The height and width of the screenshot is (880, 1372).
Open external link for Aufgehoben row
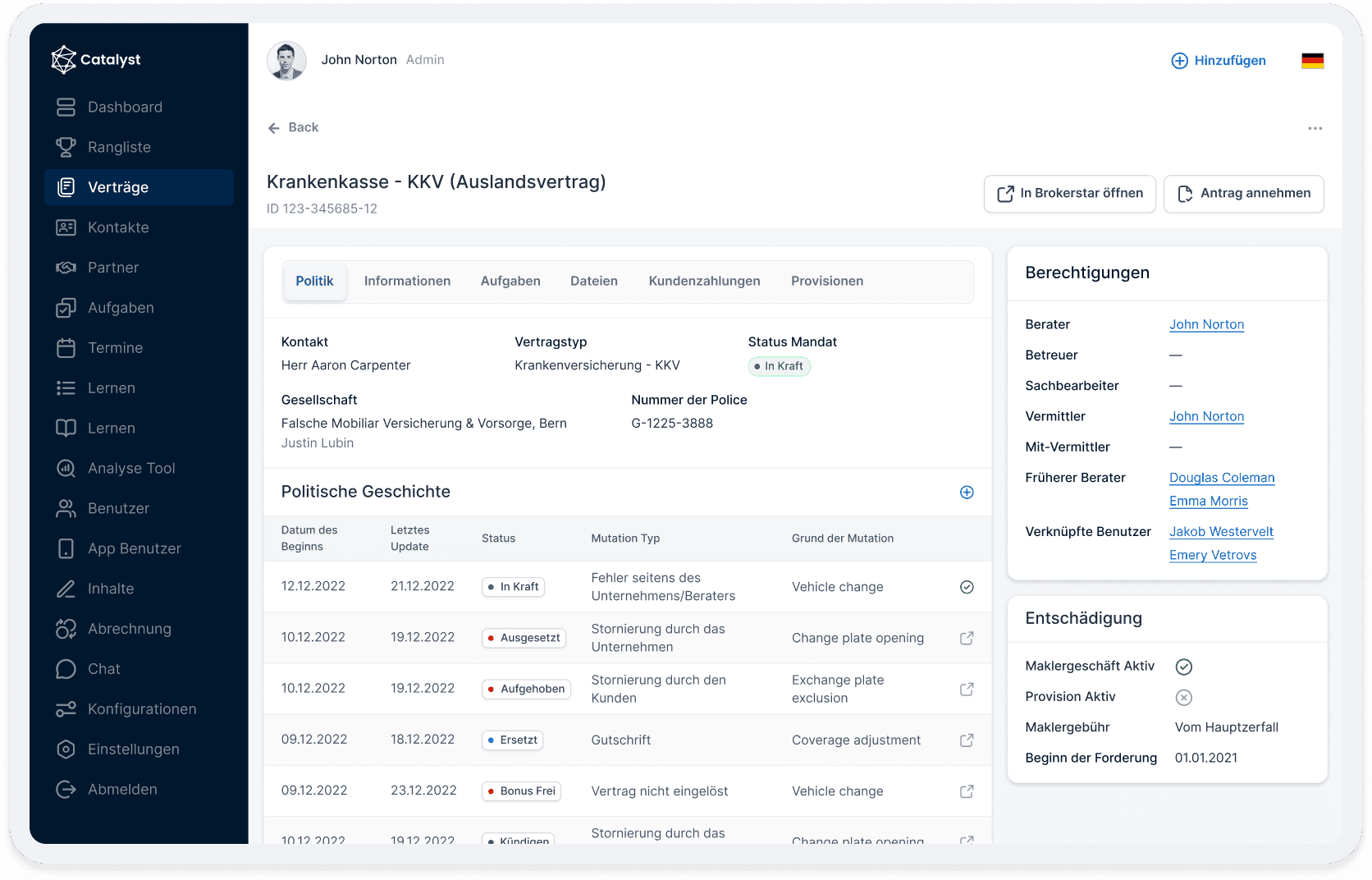[967, 690]
